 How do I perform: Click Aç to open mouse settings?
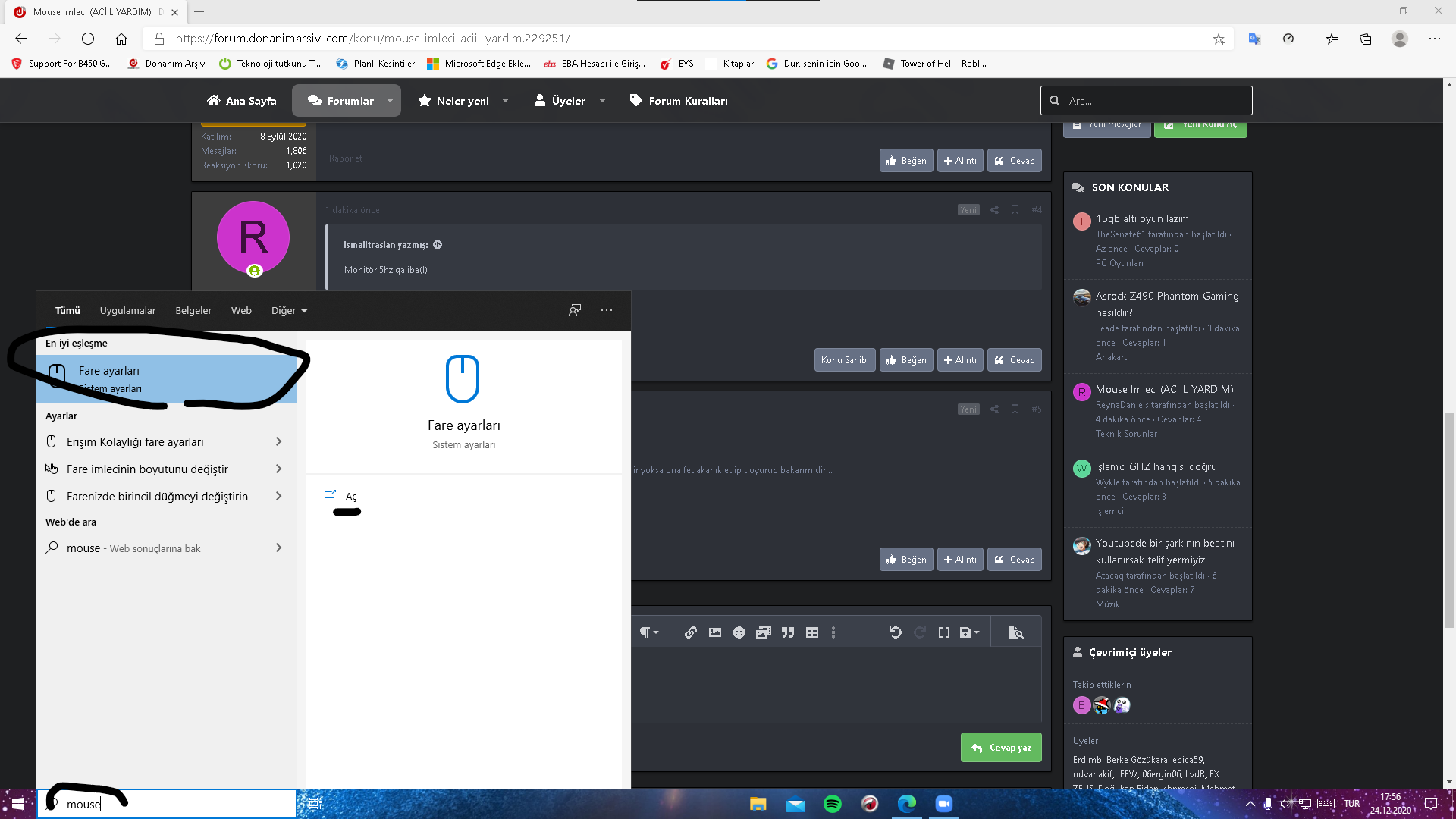(350, 497)
